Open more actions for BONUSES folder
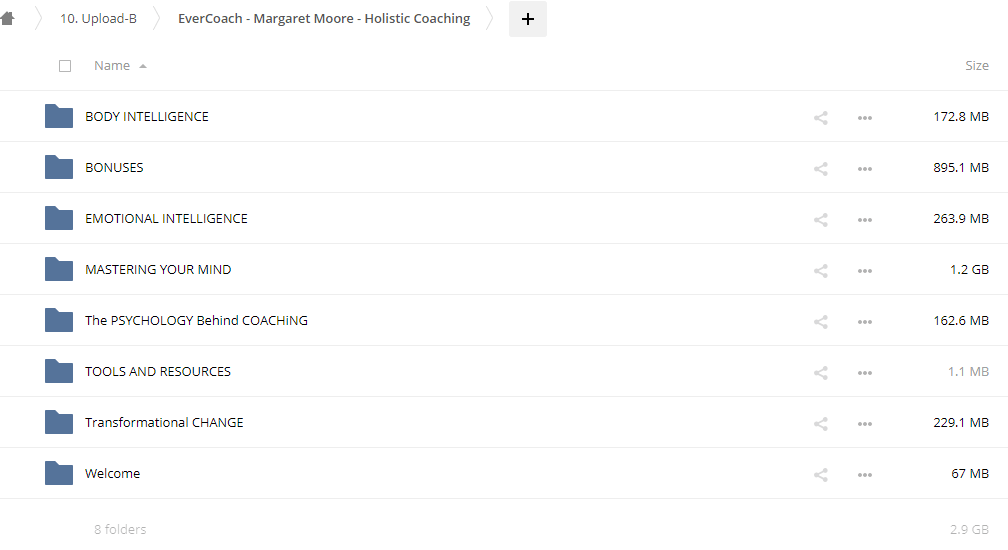The image size is (1008, 550). (865, 168)
